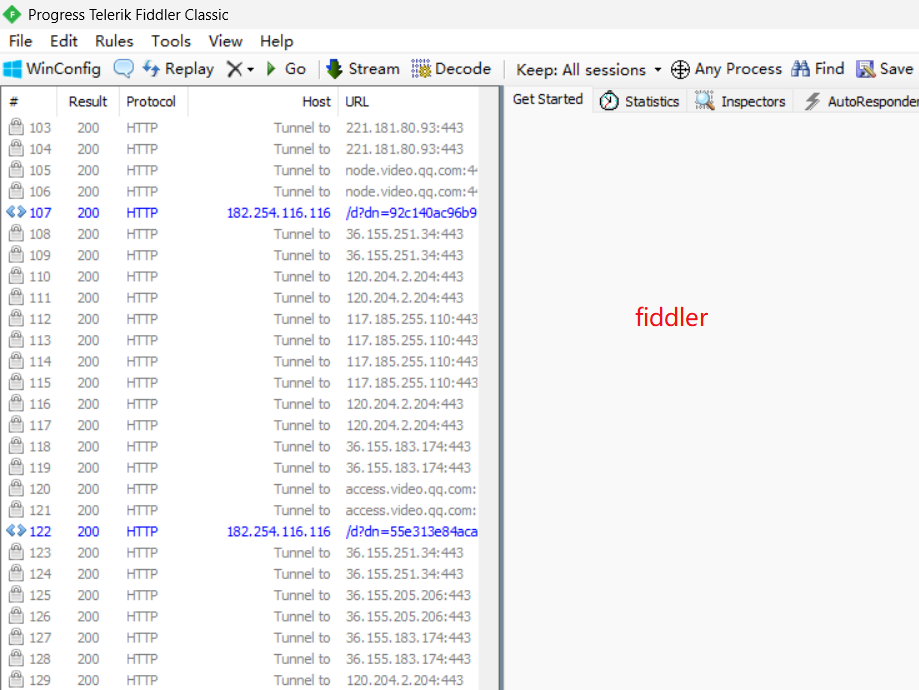Viewport: 919px width, 690px height.
Task: Click the lock icon of session 118
Action: click(16, 446)
